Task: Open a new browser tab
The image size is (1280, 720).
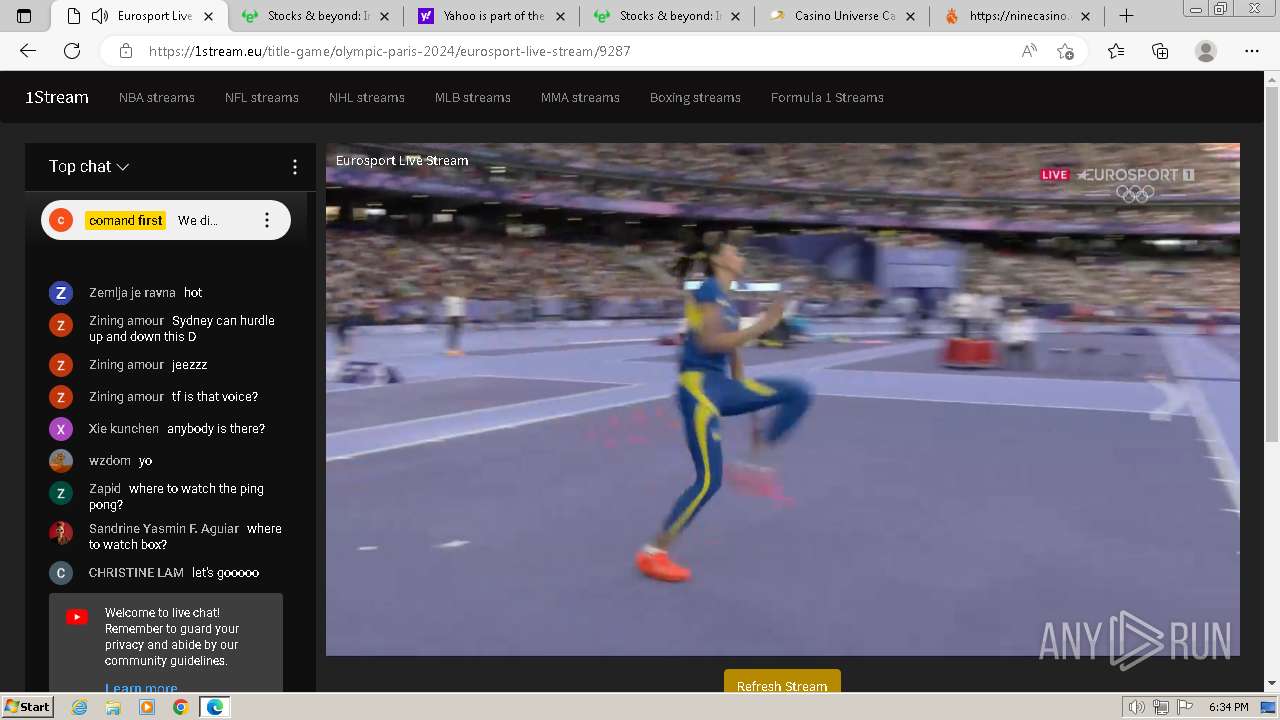Action: click(1126, 16)
